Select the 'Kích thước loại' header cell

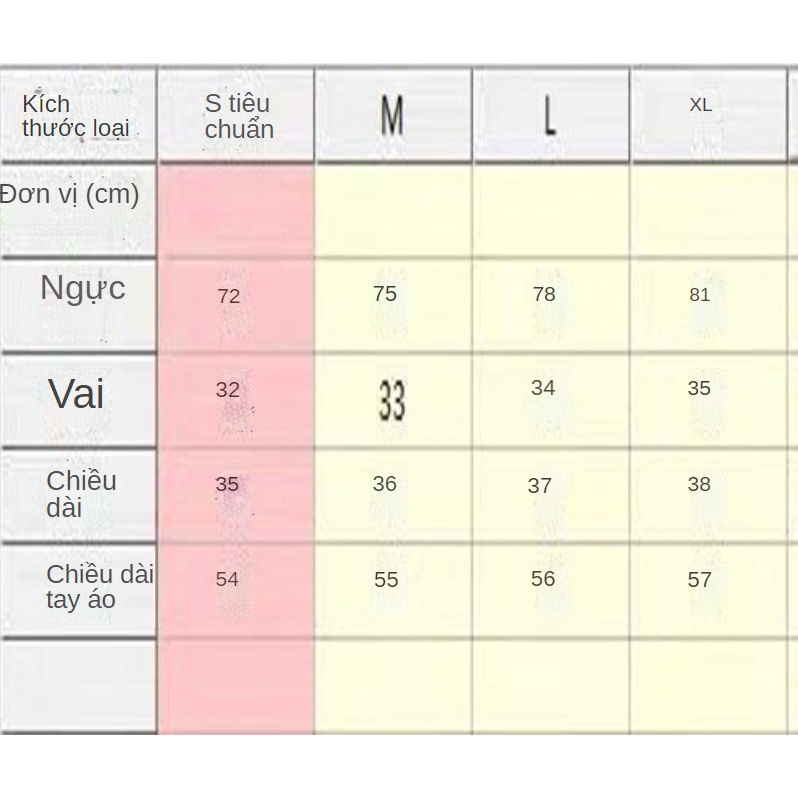click(75, 116)
